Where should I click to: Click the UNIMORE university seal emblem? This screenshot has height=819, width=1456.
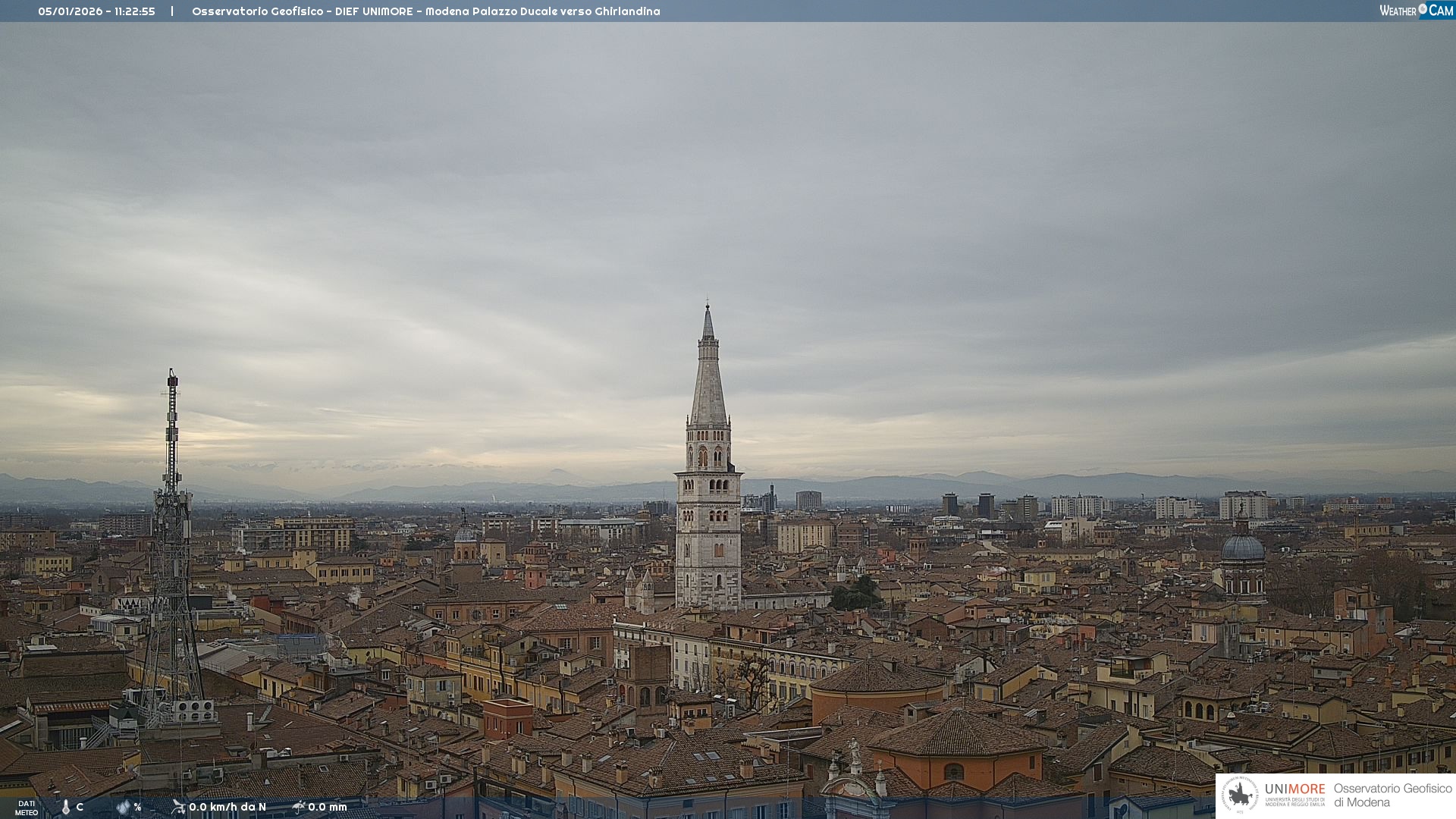click(x=1240, y=795)
